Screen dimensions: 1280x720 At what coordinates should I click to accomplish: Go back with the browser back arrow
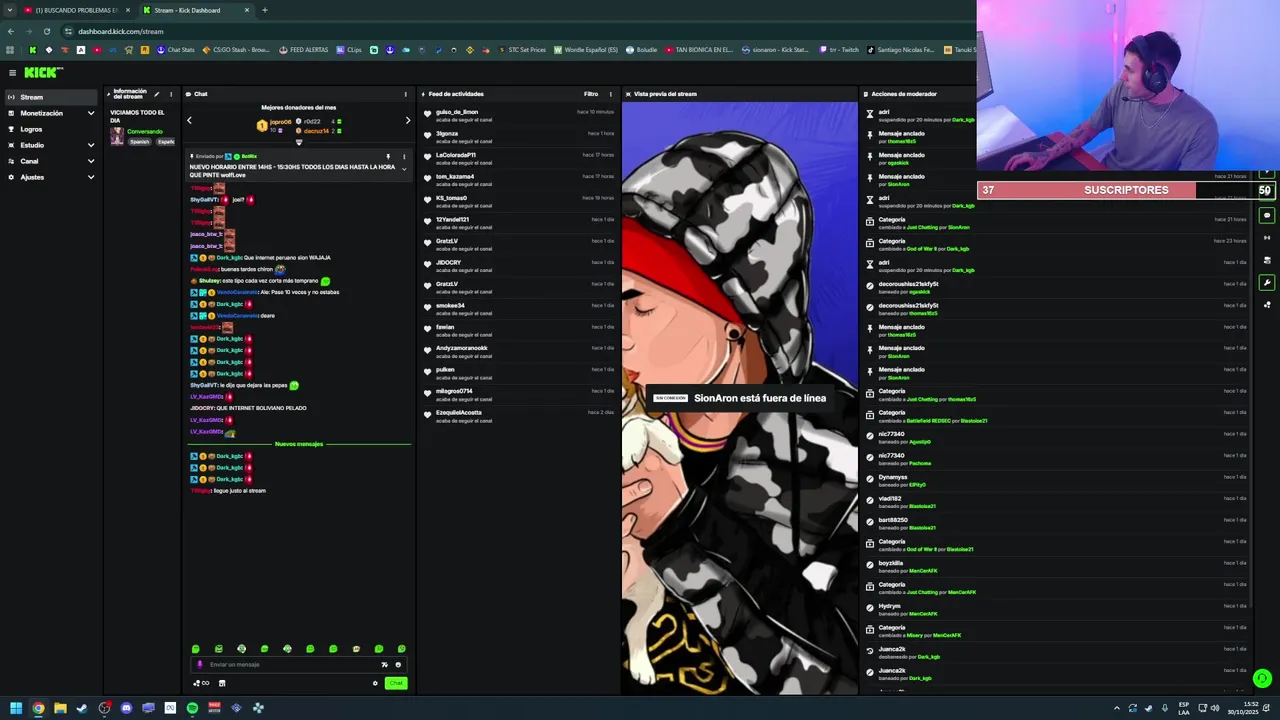10,31
